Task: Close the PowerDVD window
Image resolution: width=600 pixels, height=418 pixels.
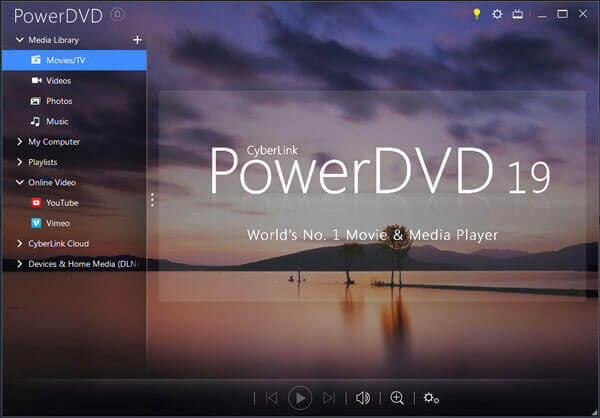Action: pos(583,14)
